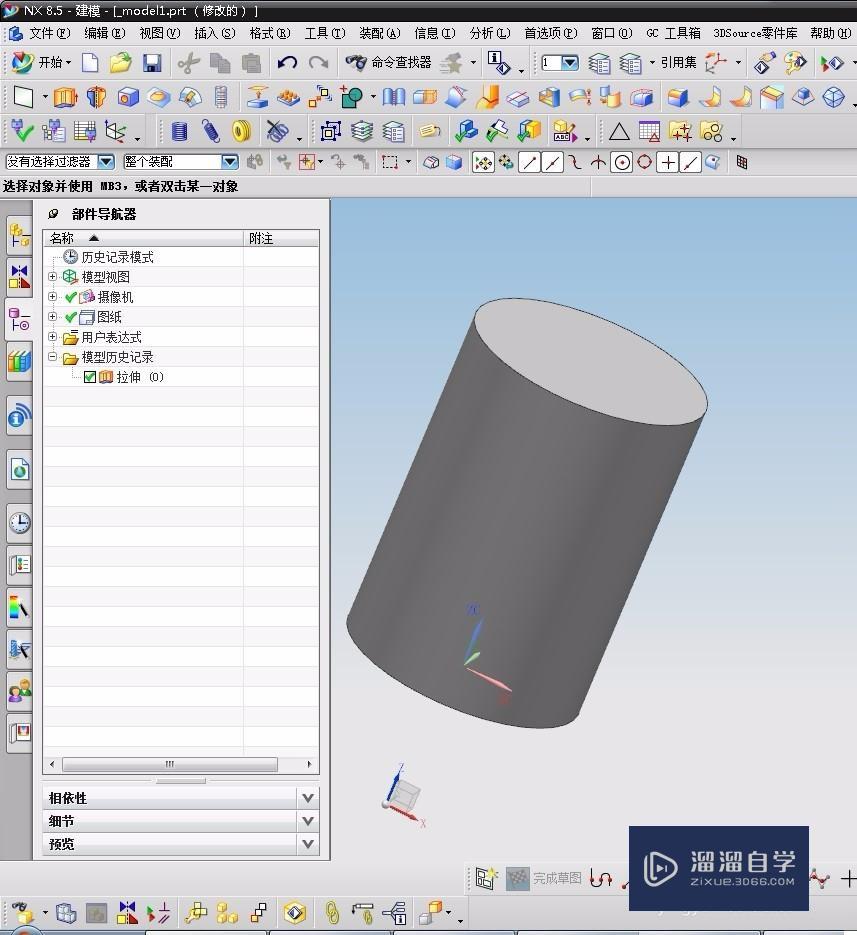Open 命令查找器 (Command Finder)

tap(388, 62)
